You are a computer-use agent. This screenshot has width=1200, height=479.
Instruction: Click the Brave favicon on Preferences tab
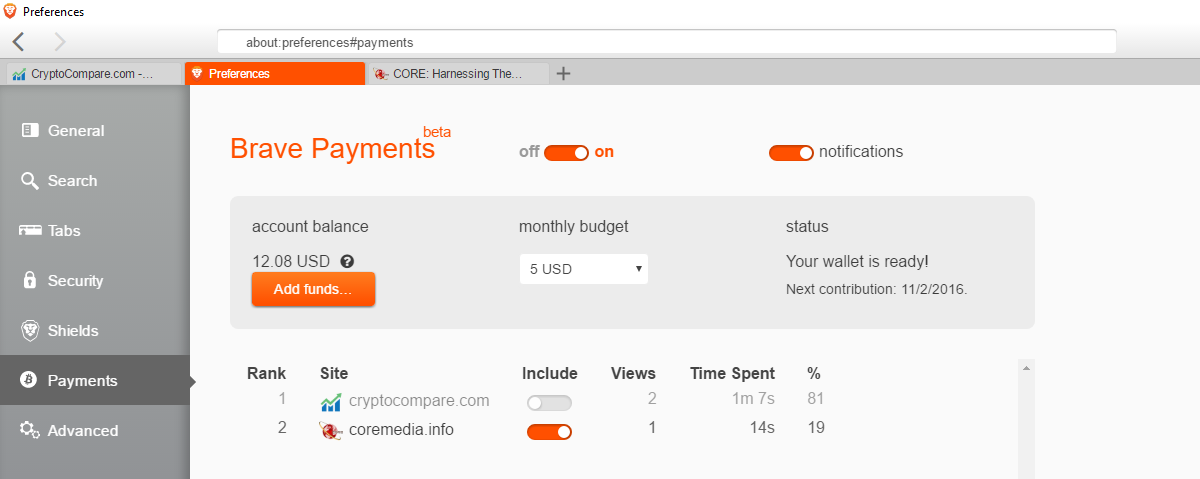pyautogui.click(x=197, y=73)
